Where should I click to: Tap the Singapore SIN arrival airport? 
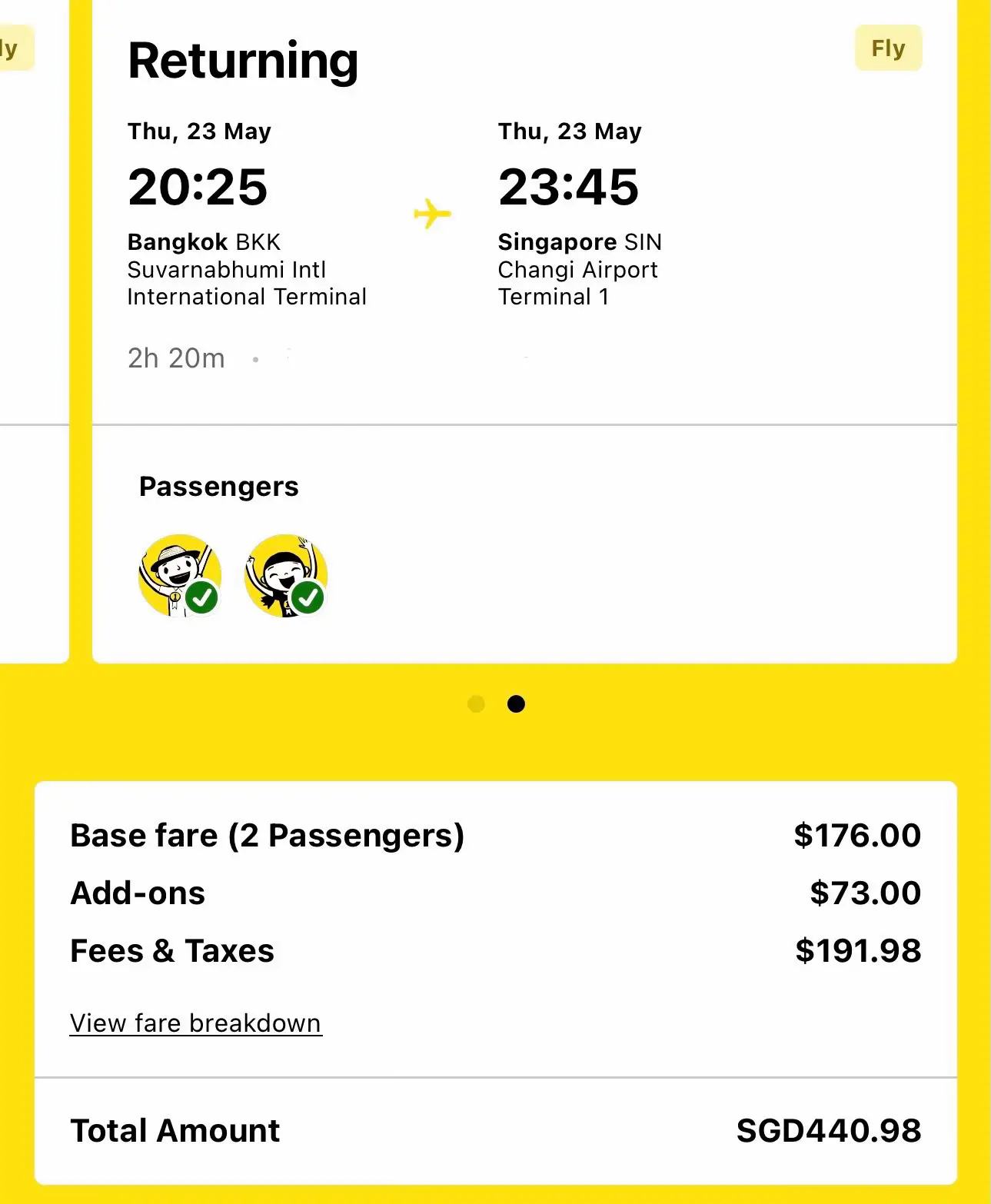579,242
